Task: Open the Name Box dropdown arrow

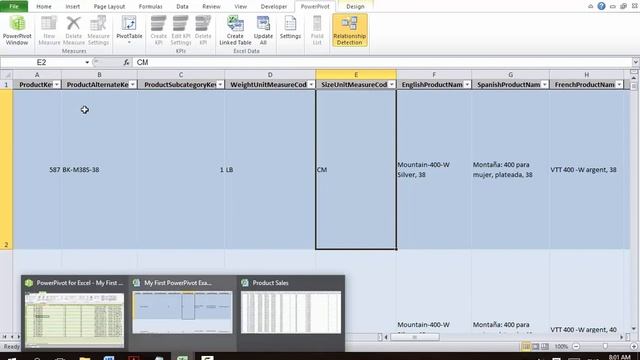Action: tap(87, 62)
